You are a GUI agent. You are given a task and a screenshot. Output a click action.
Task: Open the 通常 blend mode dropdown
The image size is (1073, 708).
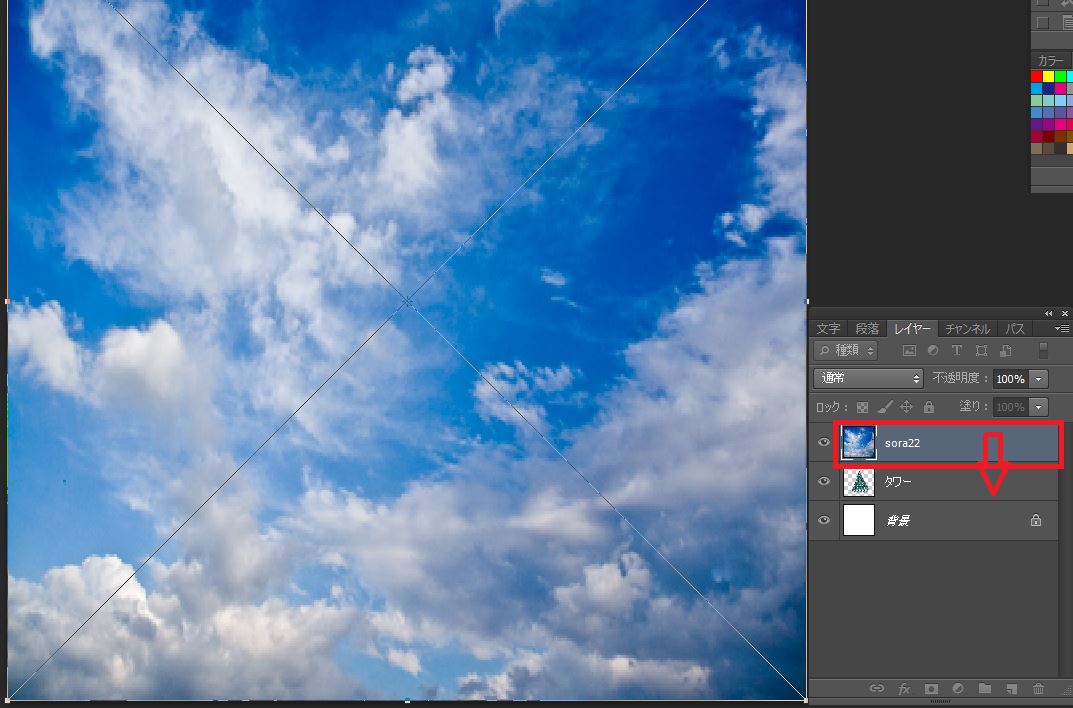pyautogui.click(x=869, y=379)
